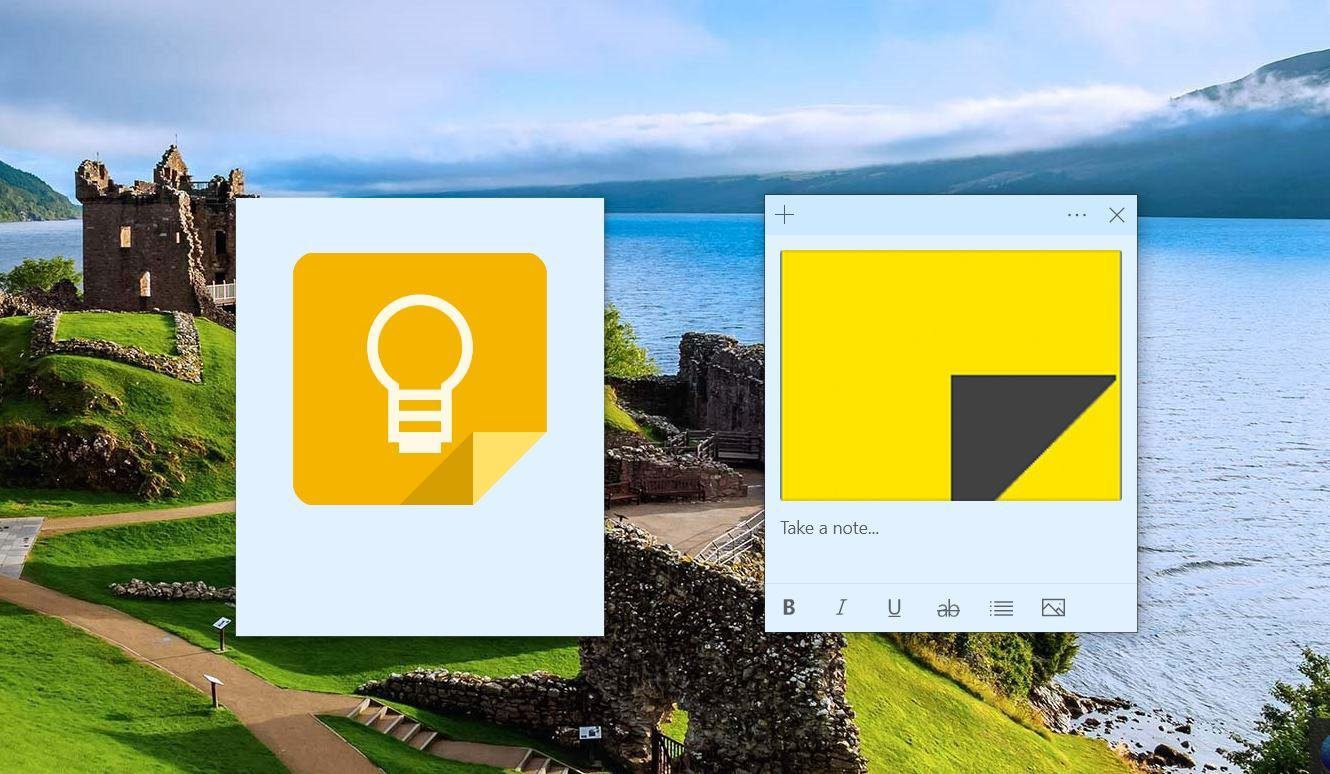Toggle bold formatting in the note

pos(789,607)
